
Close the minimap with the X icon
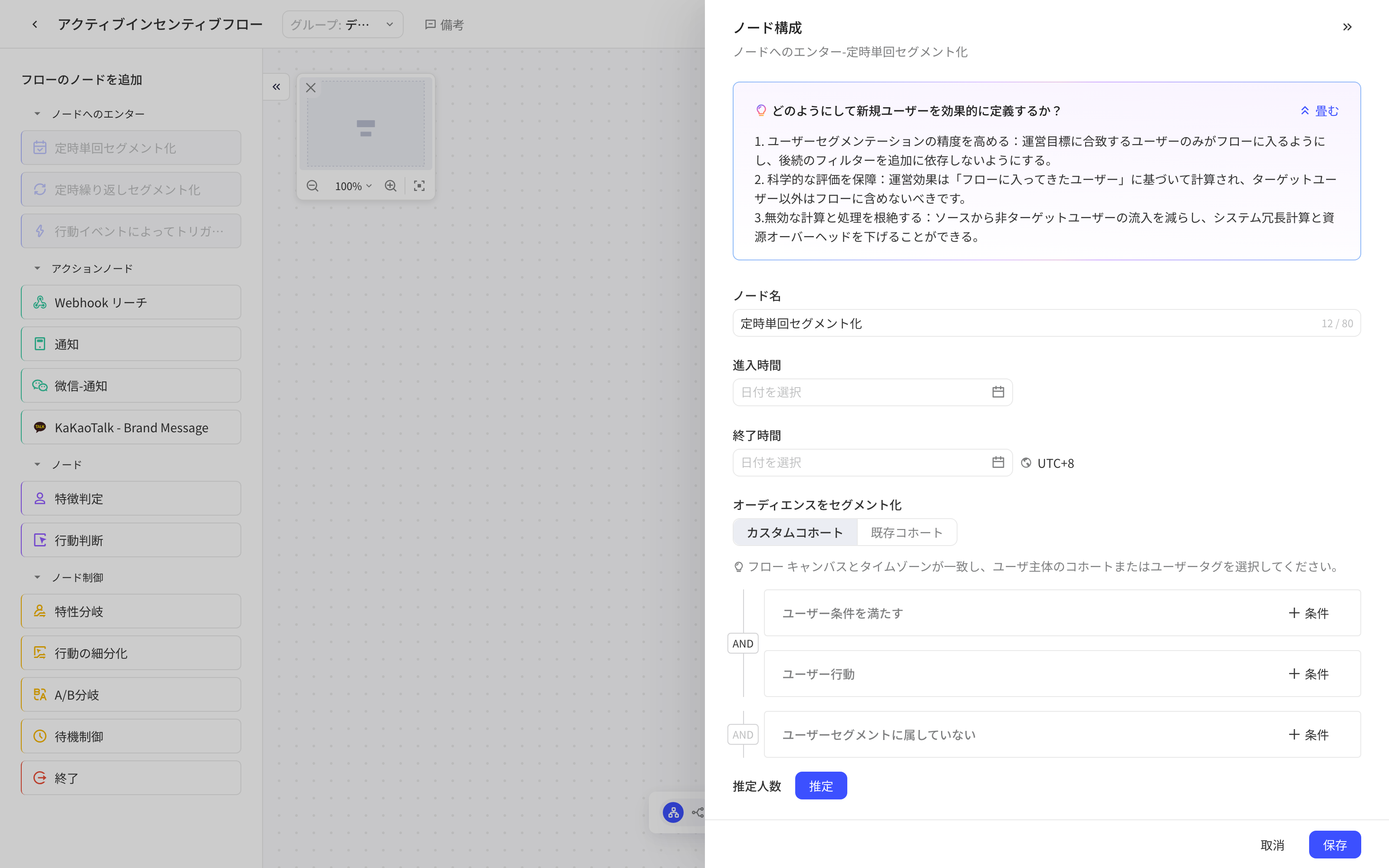pos(310,88)
